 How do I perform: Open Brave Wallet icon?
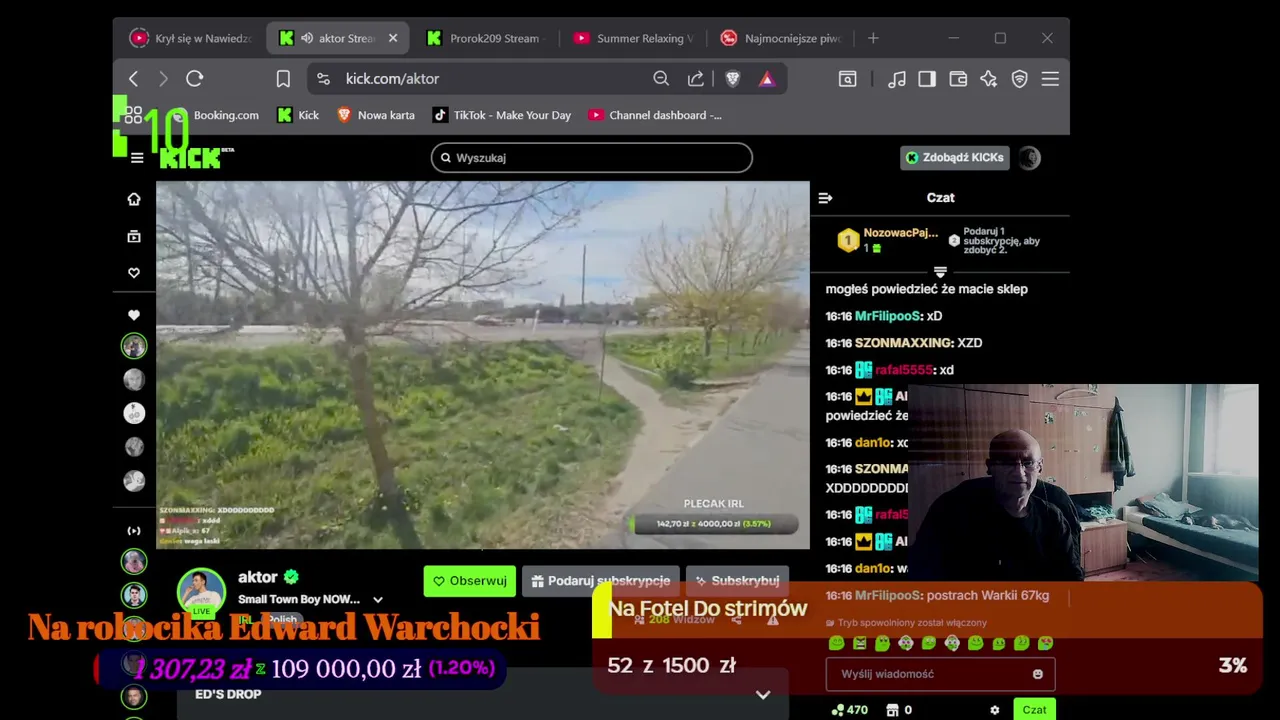tap(958, 78)
